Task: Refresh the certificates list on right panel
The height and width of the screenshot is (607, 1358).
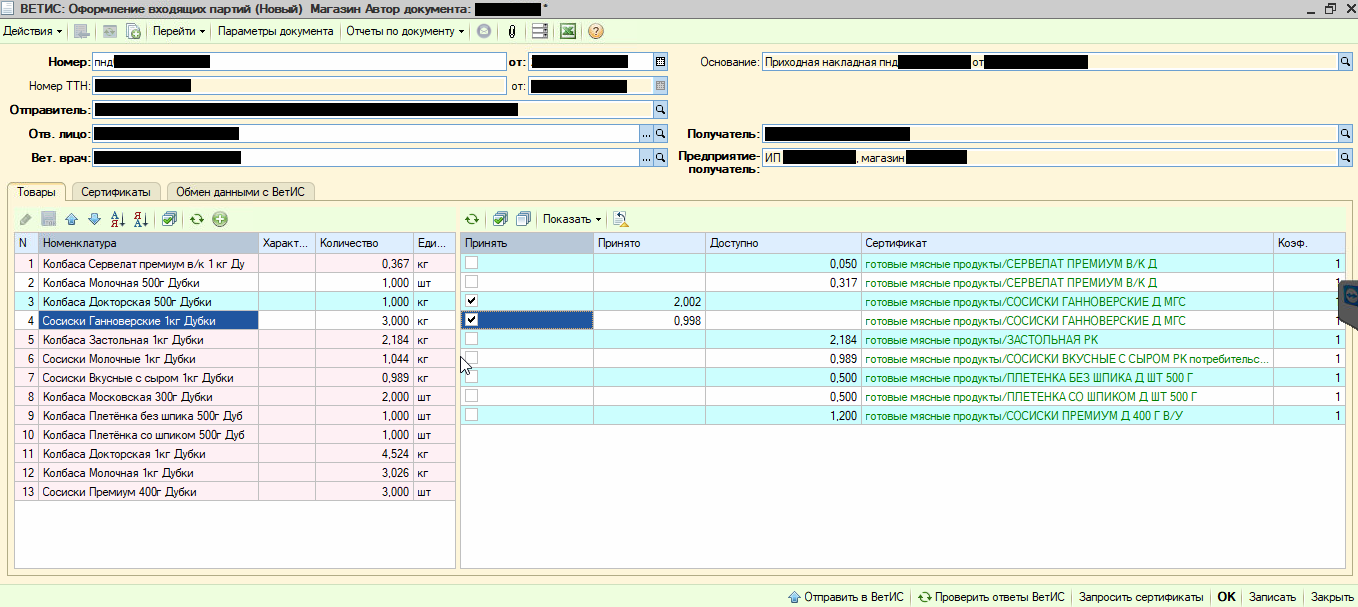Action: click(x=472, y=219)
